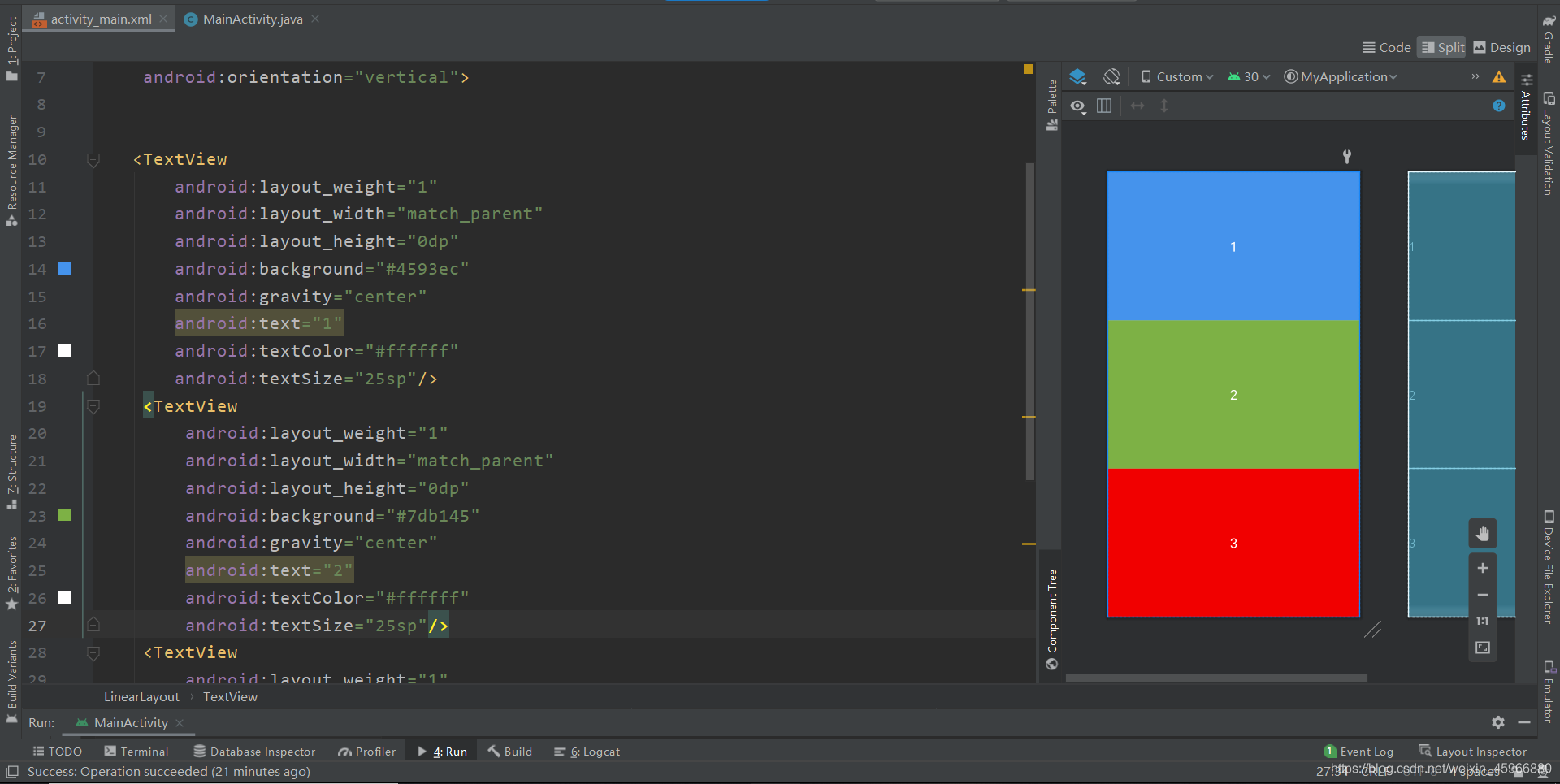Click the blue #4593ec gutter color swatch
This screenshot has width=1560, height=784.
(65, 268)
